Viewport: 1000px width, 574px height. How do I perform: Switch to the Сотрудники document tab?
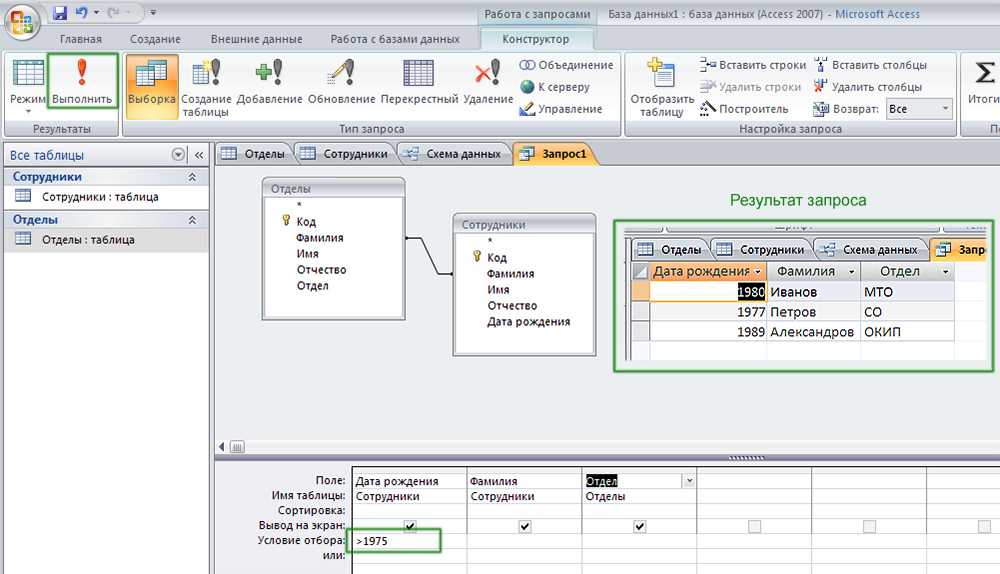point(345,154)
